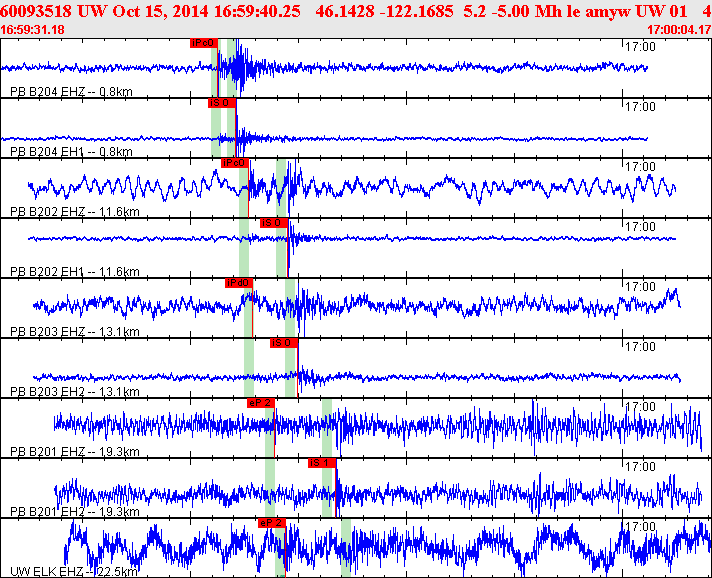Select the eP 2 pick flag on ELK EHZ
The image size is (712, 578).
coord(272,523)
